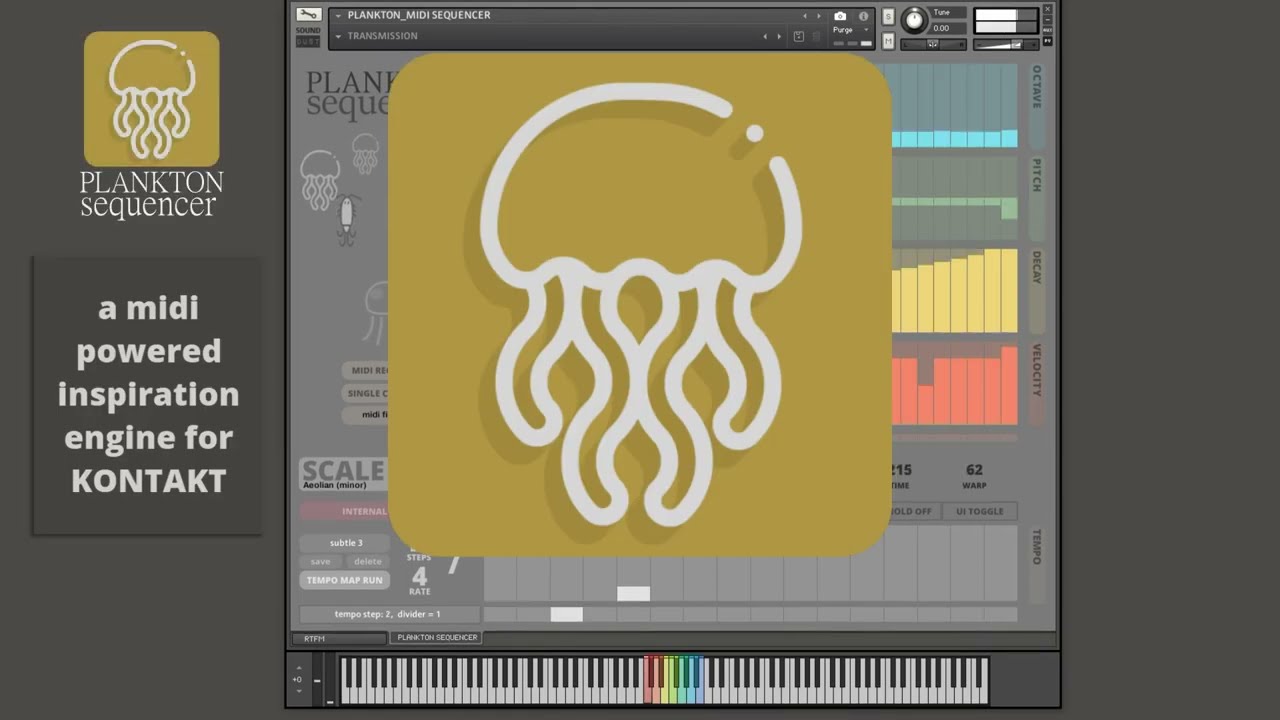Load next instrument with right arrow
Image resolution: width=1280 pixels, height=720 pixels.
point(819,16)
